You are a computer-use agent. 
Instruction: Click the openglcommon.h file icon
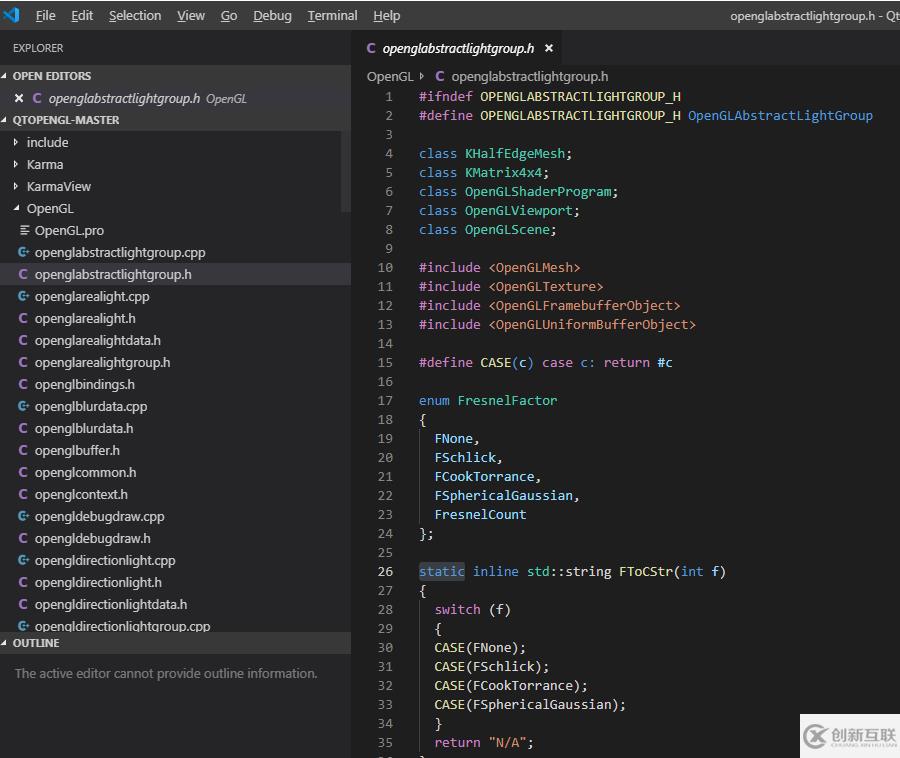click(23, 472)
